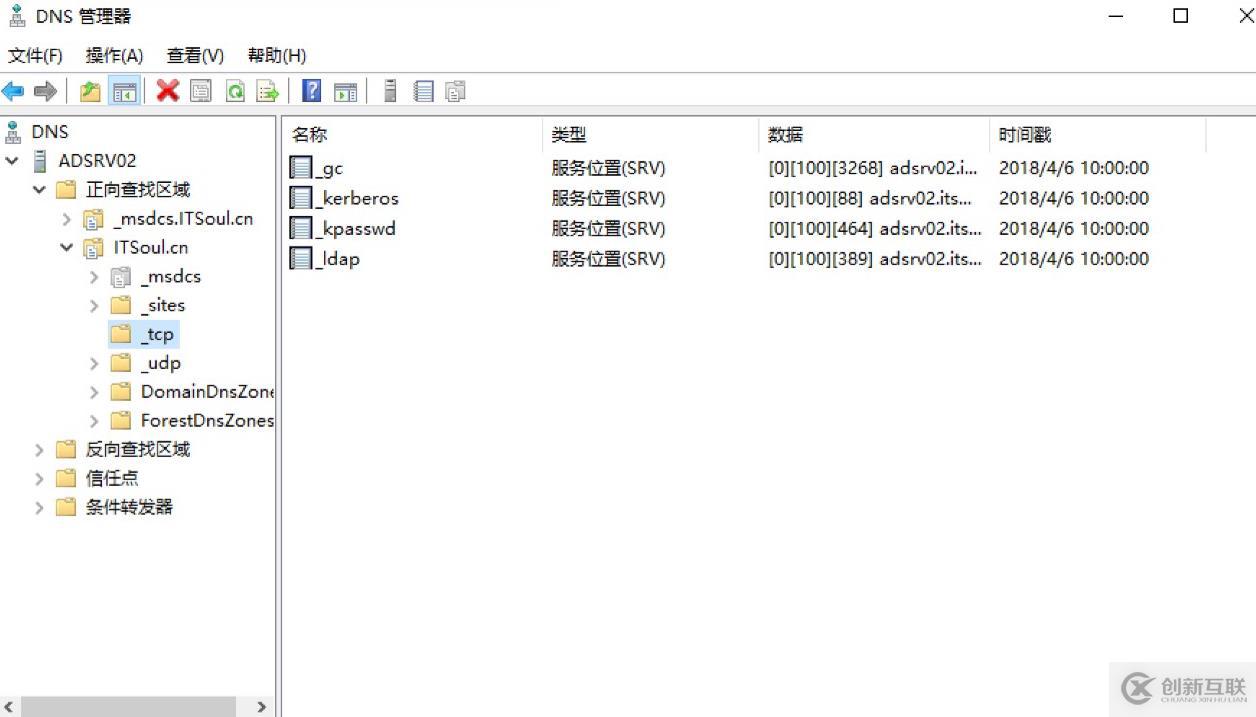Click the DNS Manager title bar icon
Image resolution: width=1256 pixels, height=717 pixels.
[x=17, y=16]
